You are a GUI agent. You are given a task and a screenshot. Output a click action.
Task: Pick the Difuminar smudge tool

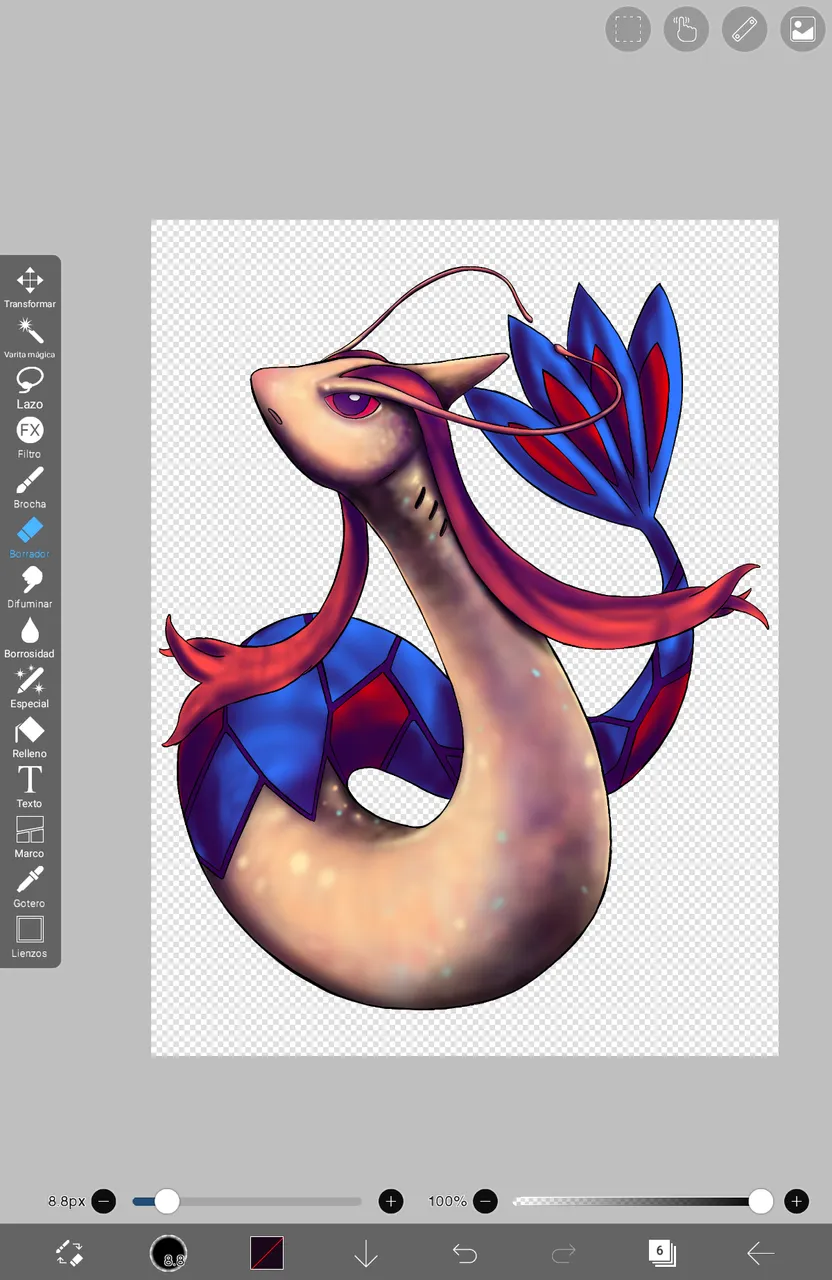[x=29, y=587]
